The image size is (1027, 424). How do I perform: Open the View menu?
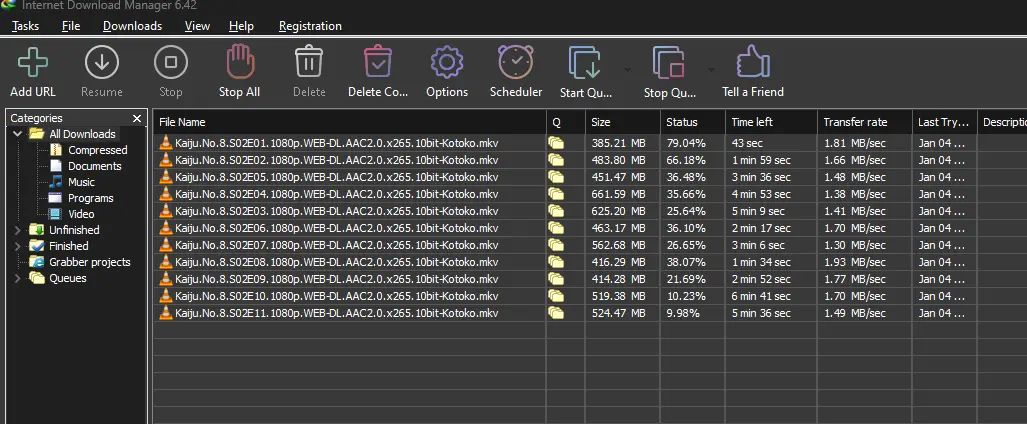pyautogui.click(x=197, y=26)
